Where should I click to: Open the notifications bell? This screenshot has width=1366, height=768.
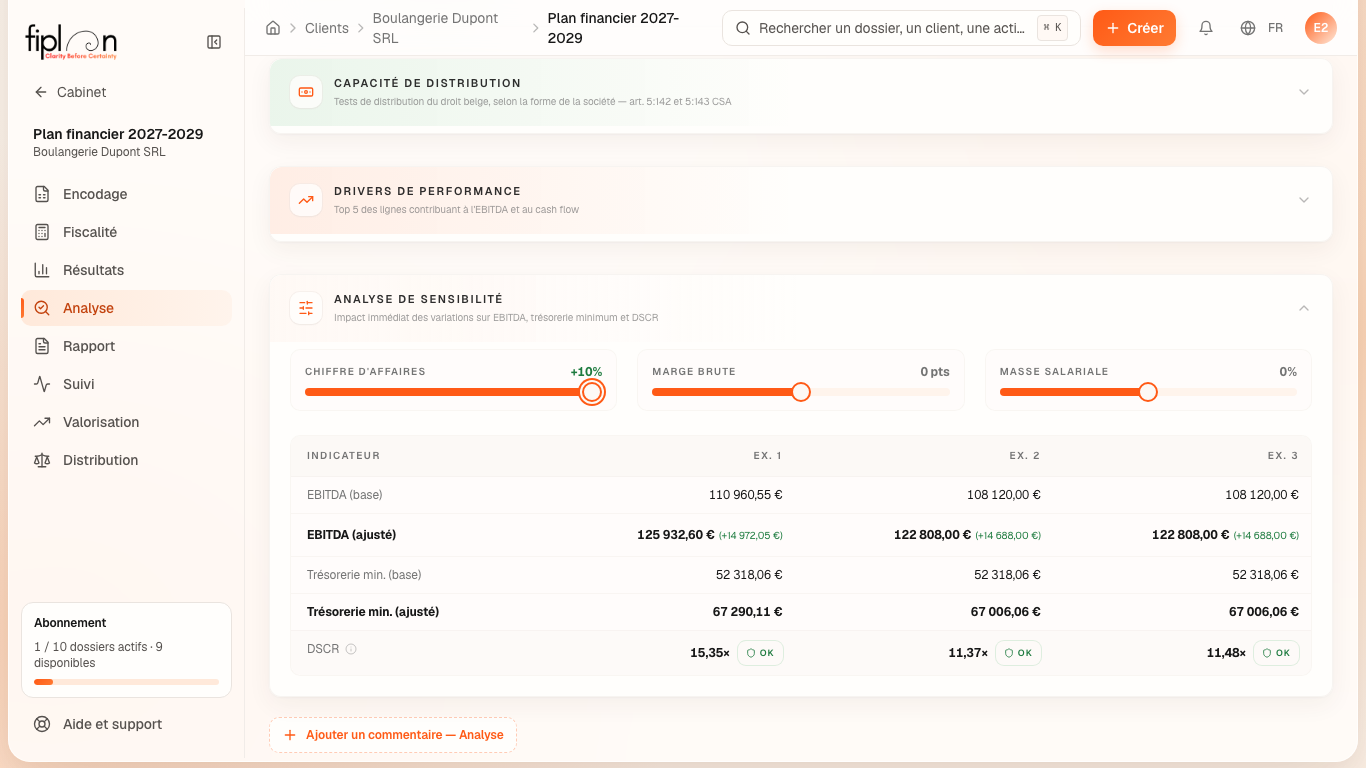click(1206, 28)
